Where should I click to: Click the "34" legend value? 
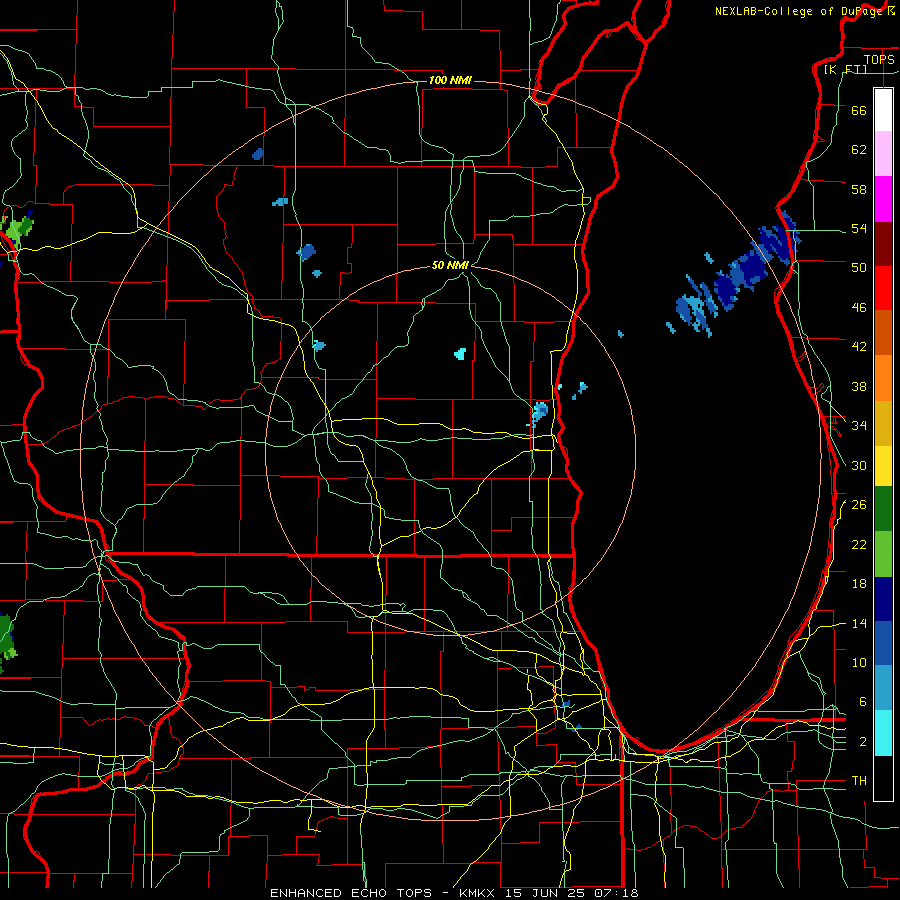coord(859,426)
